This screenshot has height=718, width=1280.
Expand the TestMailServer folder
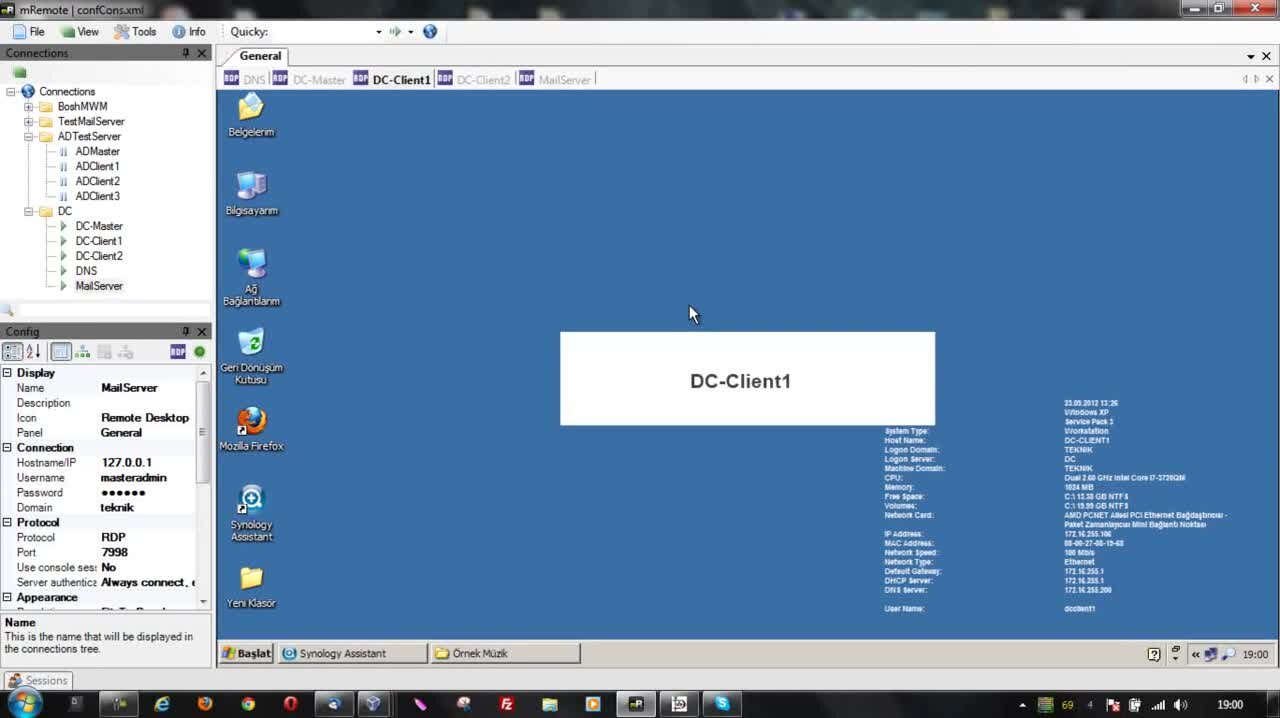coord(29,122)
